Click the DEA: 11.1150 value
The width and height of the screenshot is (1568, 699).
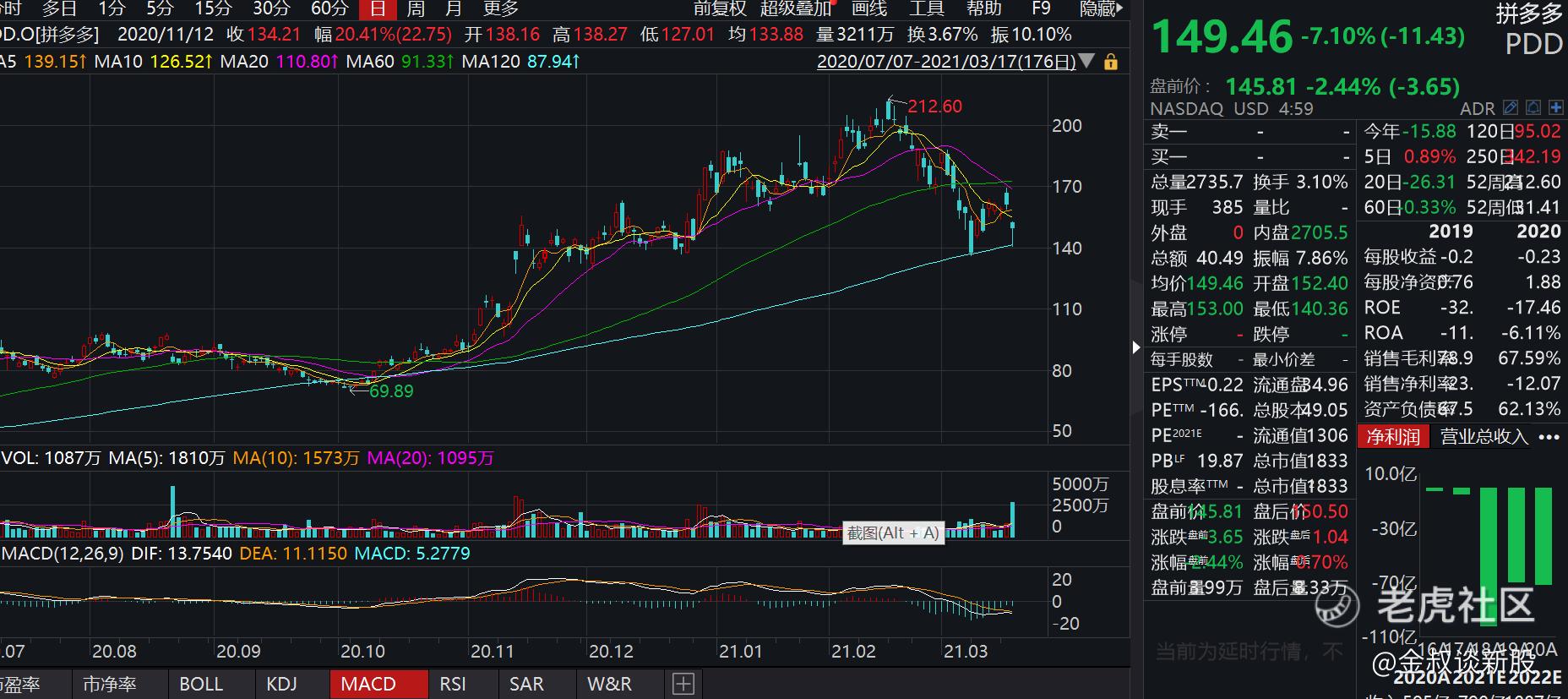tap(293, 554)
